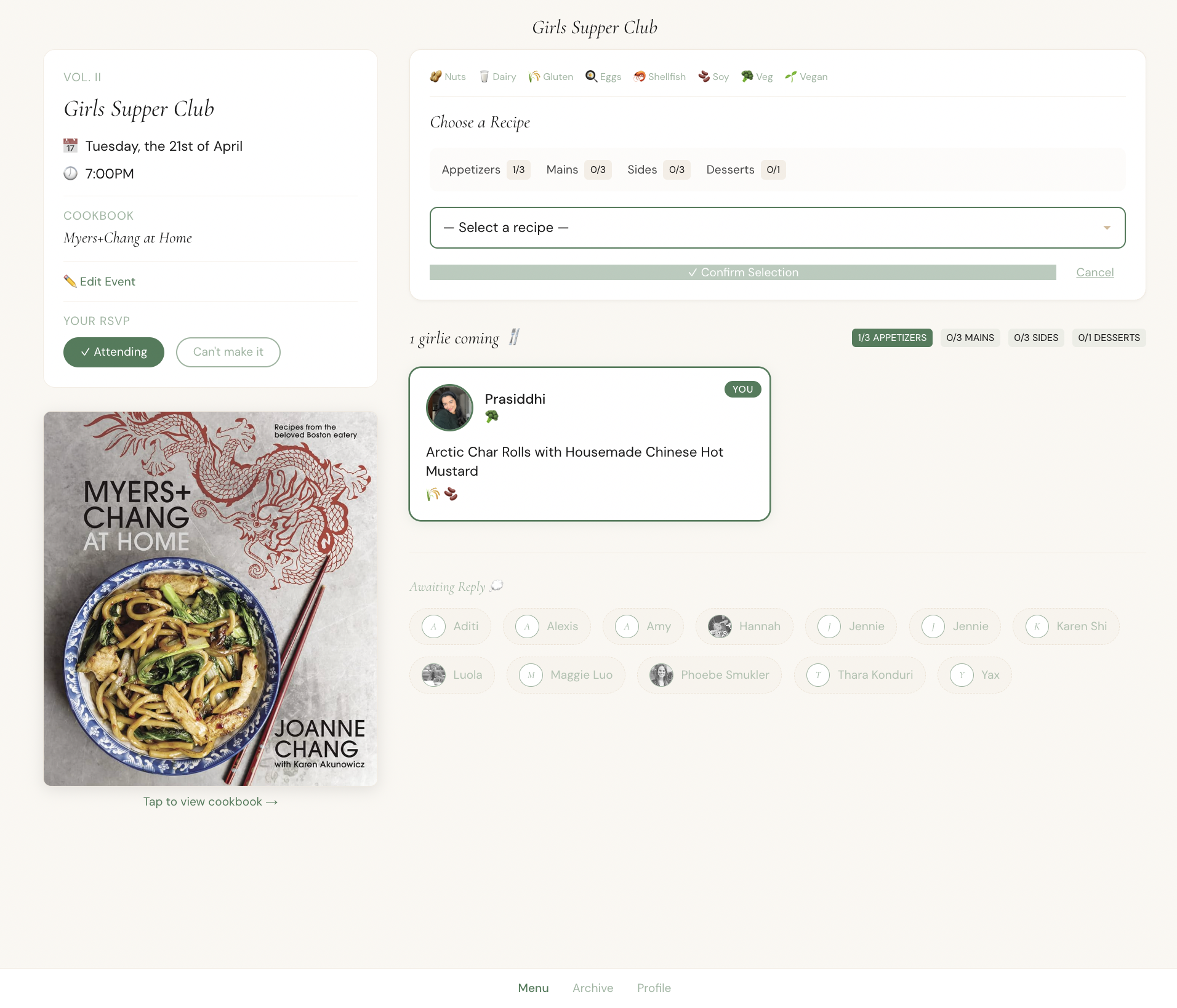1177x1008 pixels.
Task: Click the Nuts dietary filter icon
Action: point(436,76)
